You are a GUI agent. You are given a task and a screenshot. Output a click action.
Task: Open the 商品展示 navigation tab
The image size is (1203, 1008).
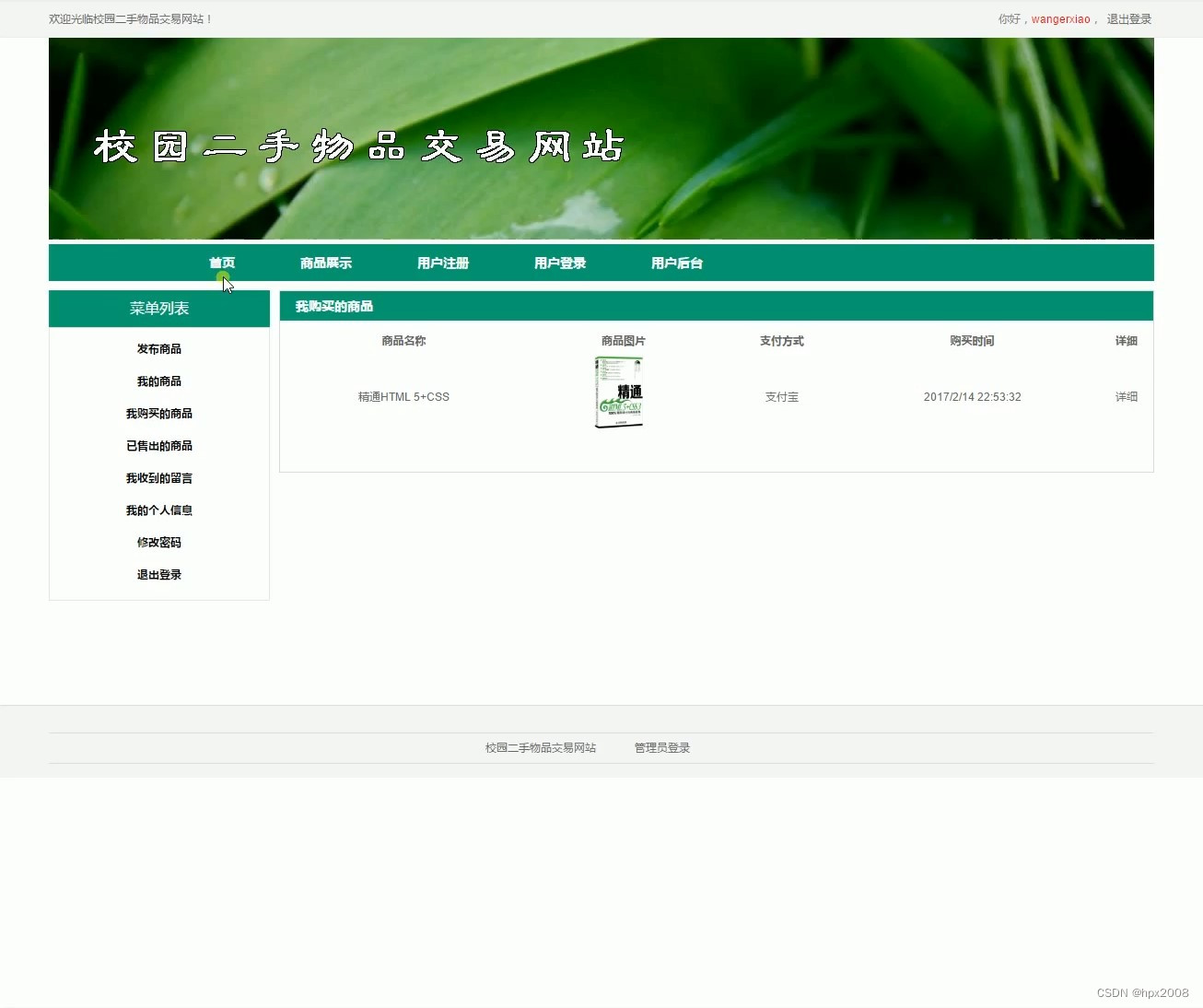click(326, 264)
